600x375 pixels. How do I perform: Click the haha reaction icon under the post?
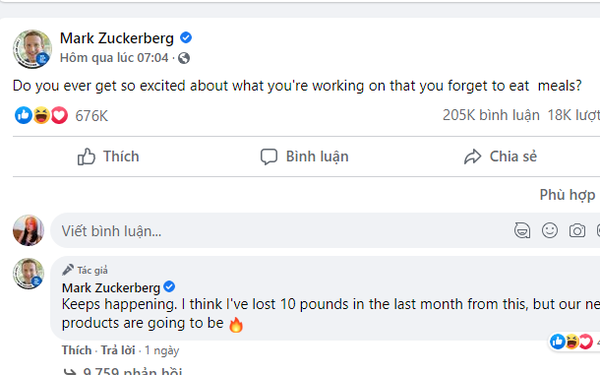coord(41,115)
